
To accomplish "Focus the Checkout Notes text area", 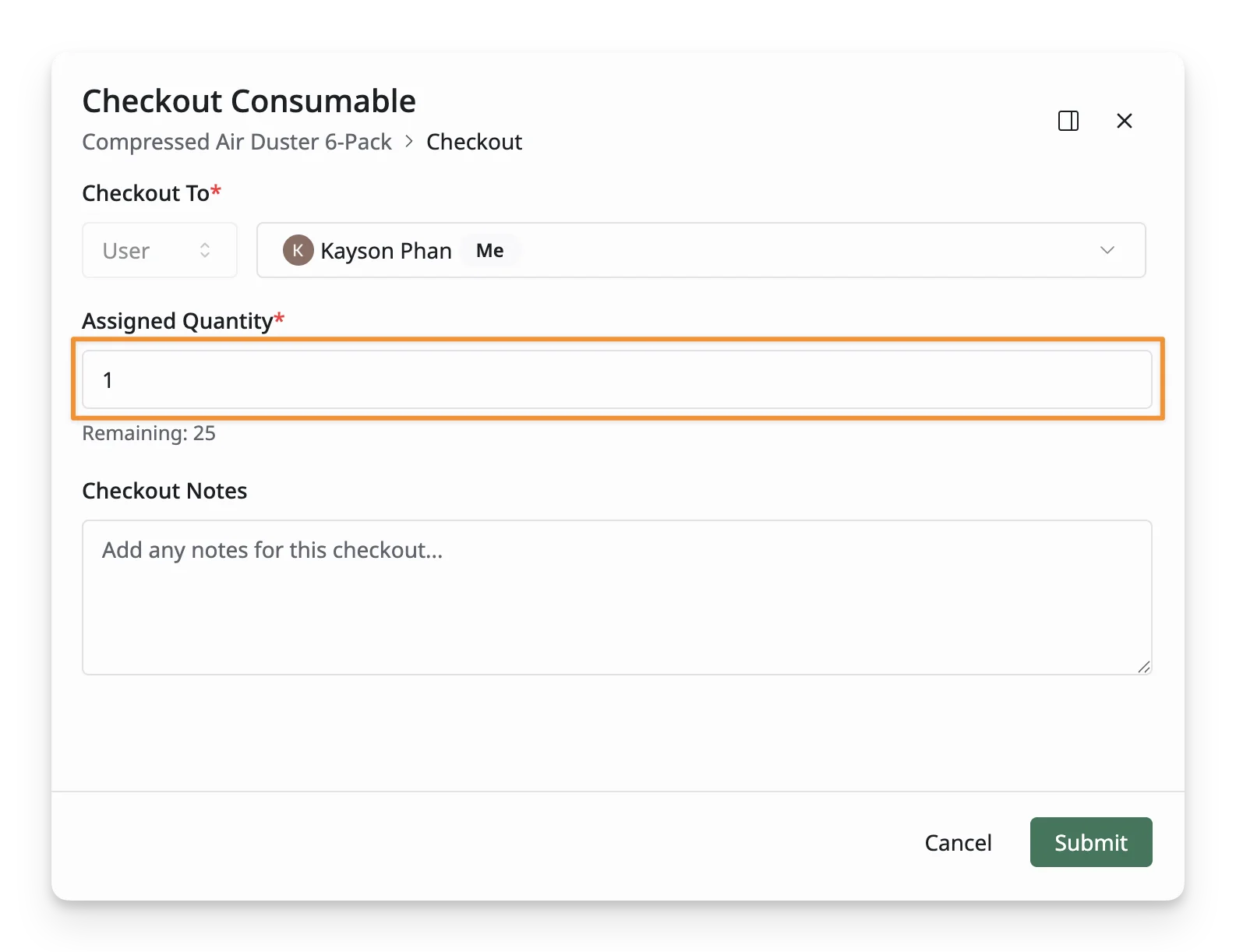I will coord(617,598).
